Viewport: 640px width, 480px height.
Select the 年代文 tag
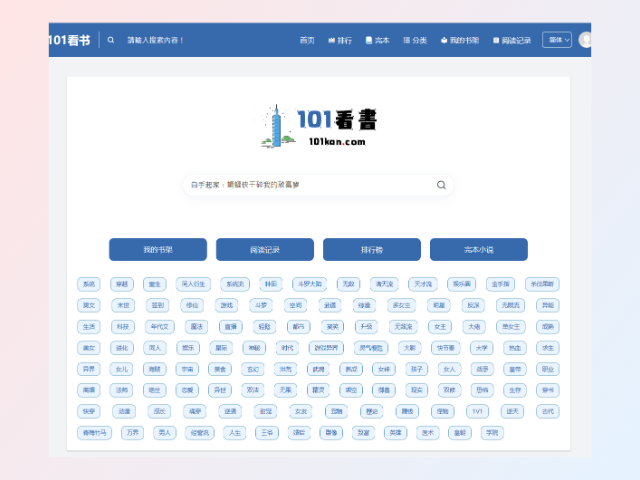(160, 327)
